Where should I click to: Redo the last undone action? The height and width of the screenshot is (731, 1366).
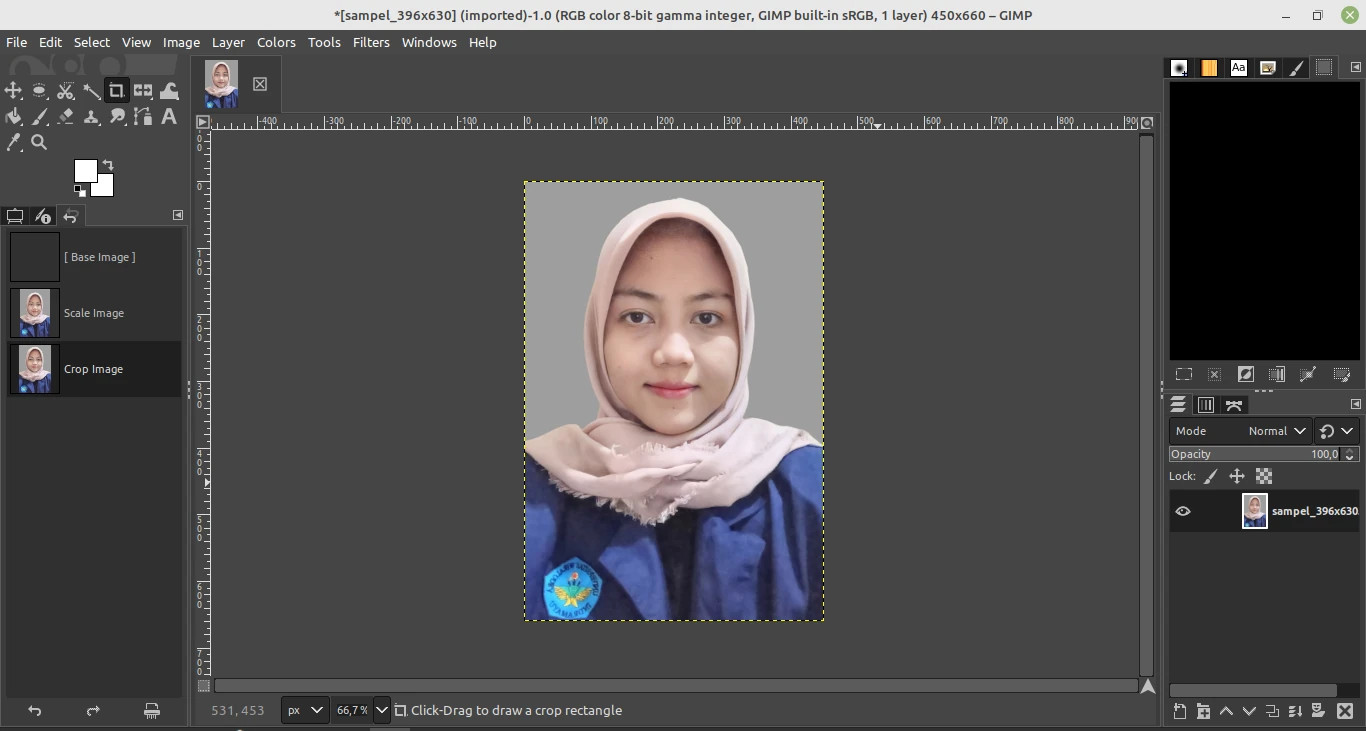click(x=93, y=711)
